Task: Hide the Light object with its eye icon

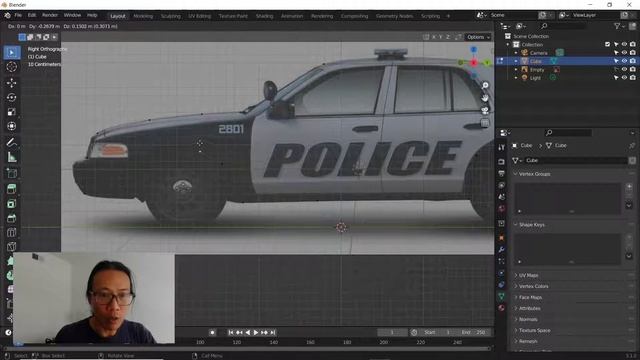Action: point(624,78)
